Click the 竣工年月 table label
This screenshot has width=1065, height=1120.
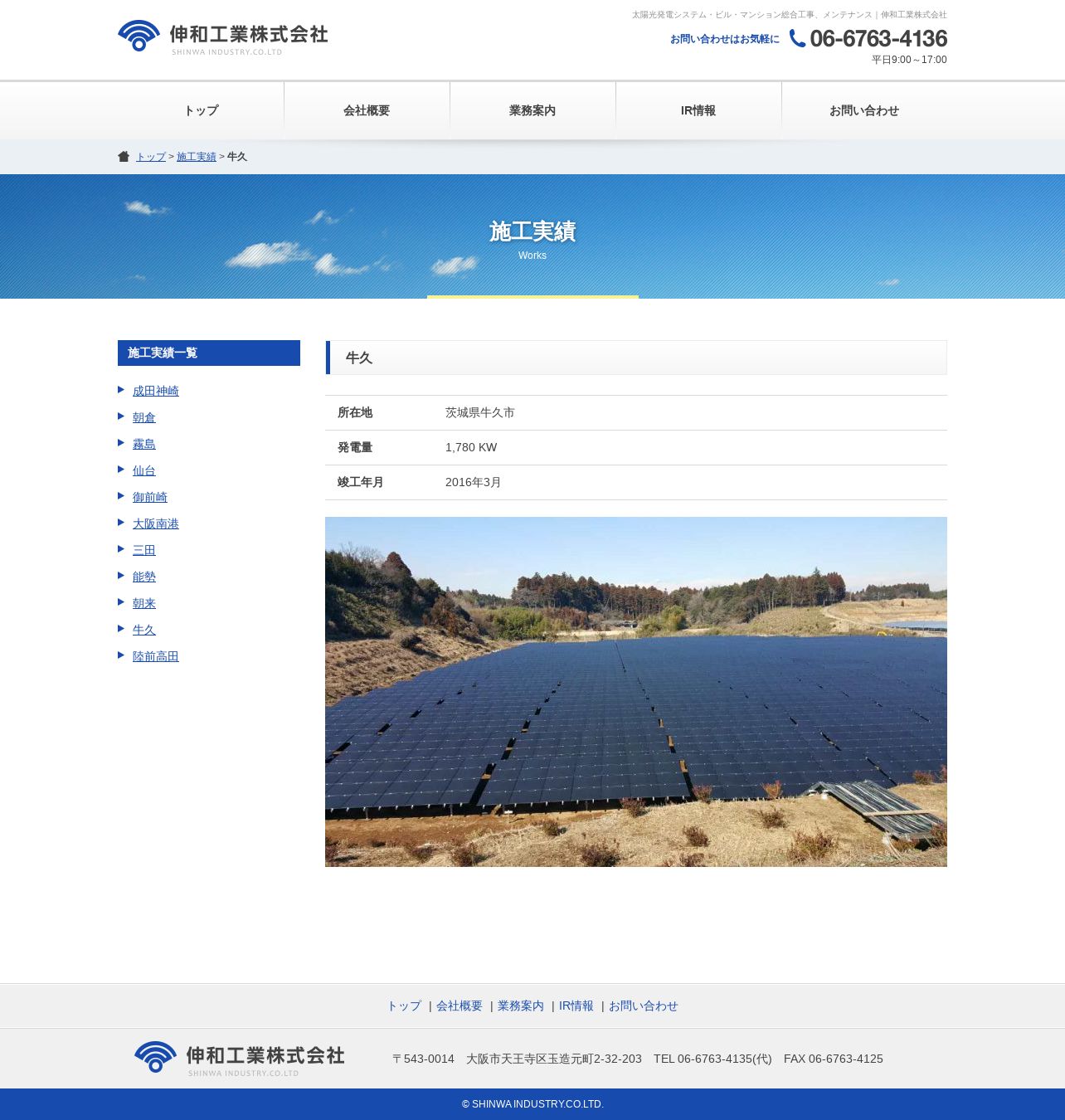361,482
